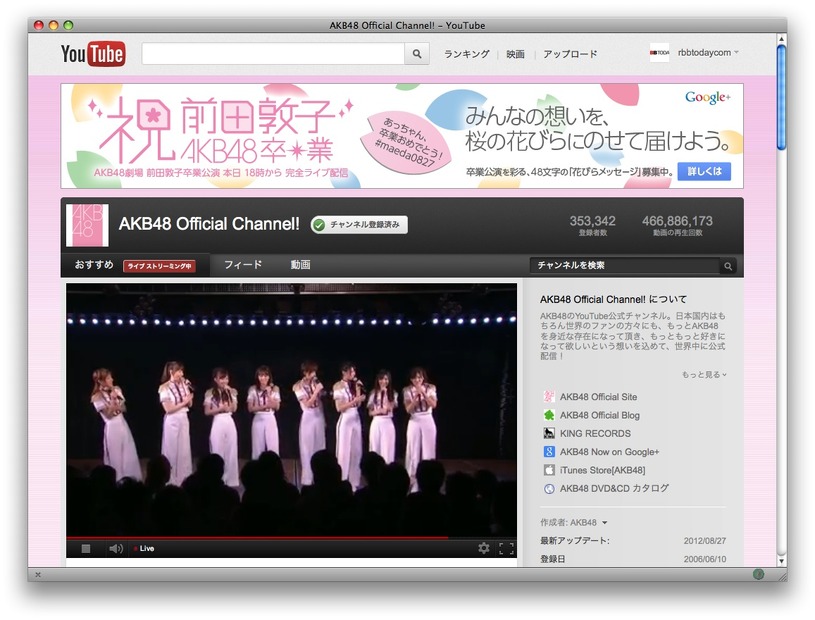Click the ライブストリーミング中 badge

click(159, 266)
